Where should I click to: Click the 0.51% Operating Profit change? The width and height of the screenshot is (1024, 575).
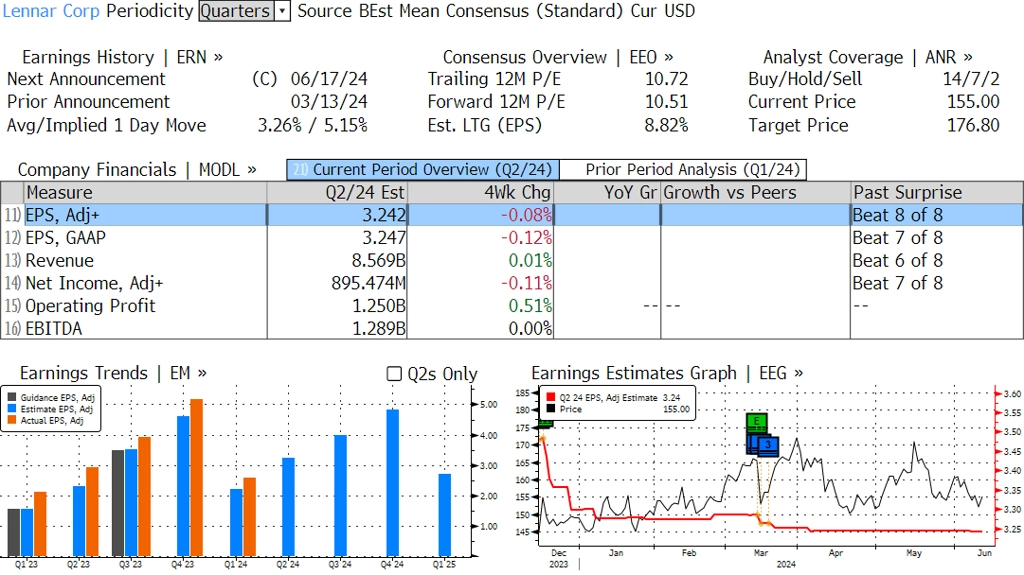[530, 306]
